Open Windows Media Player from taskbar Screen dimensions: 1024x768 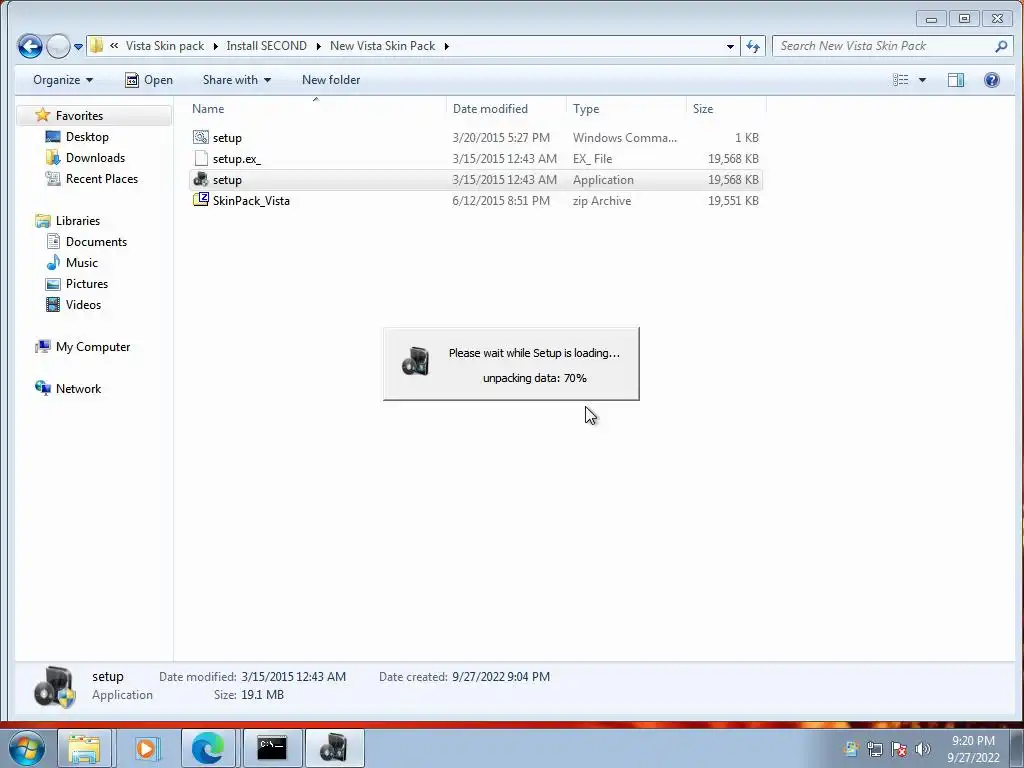pyautogui.click(x=147, y=748)
